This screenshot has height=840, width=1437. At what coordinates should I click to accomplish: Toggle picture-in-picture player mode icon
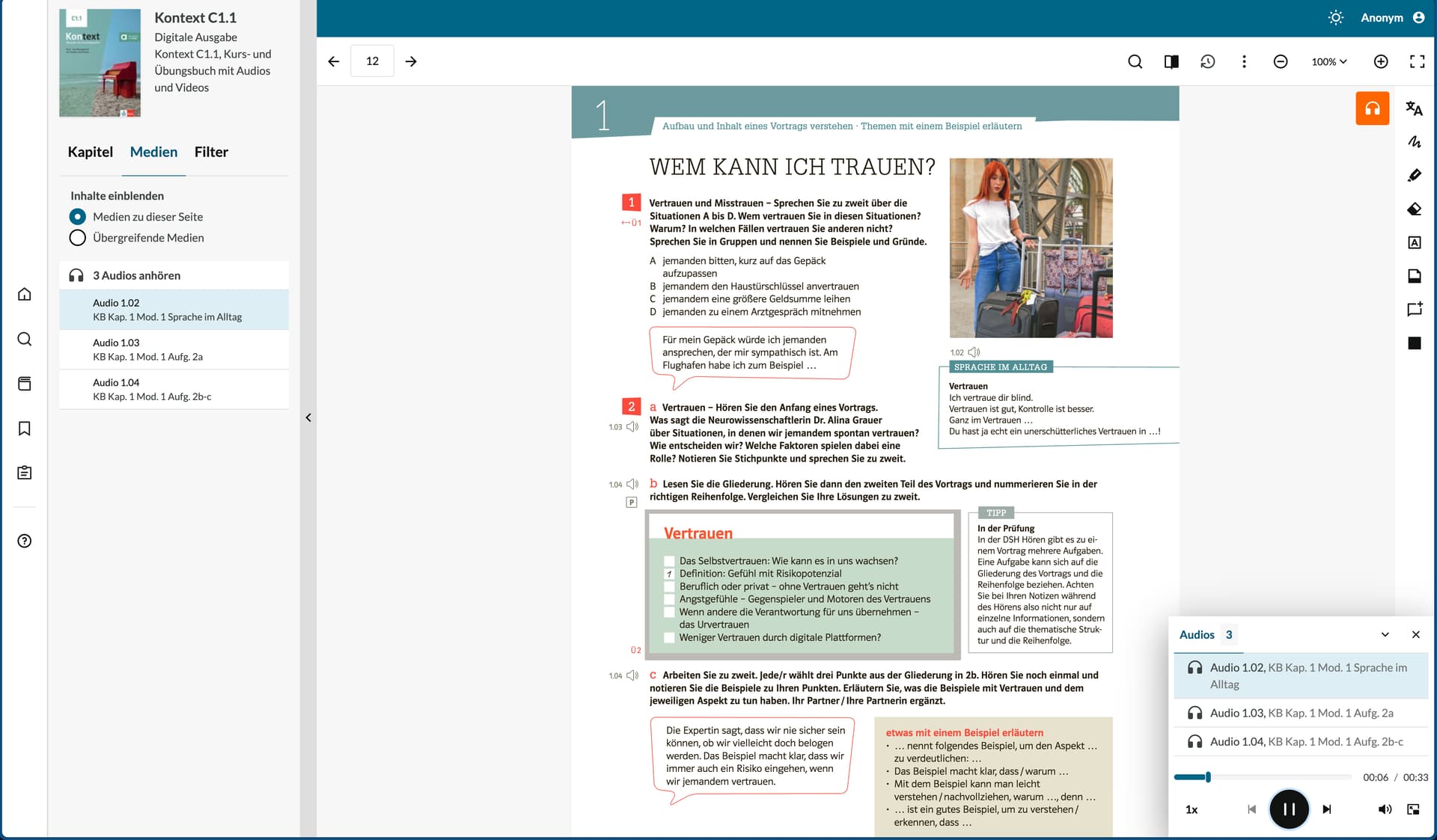pyautogui.click(x=1413, y=809)
